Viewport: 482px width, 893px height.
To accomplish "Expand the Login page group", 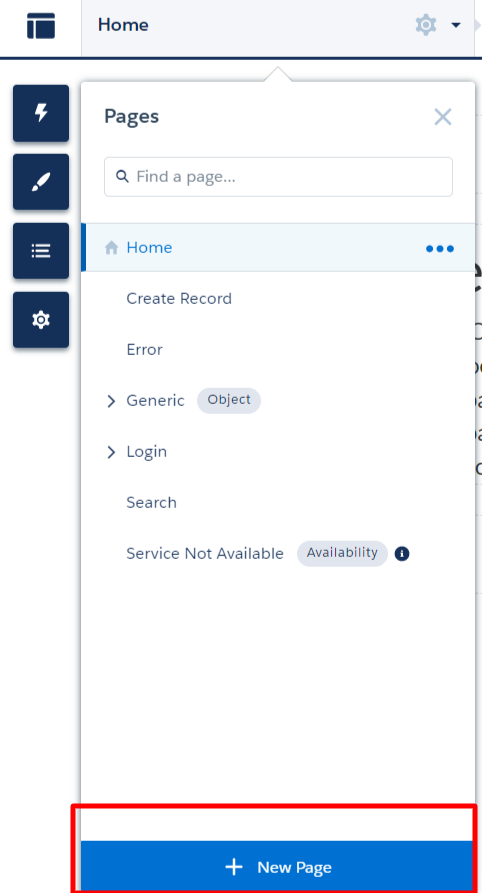I will [111, 452].
